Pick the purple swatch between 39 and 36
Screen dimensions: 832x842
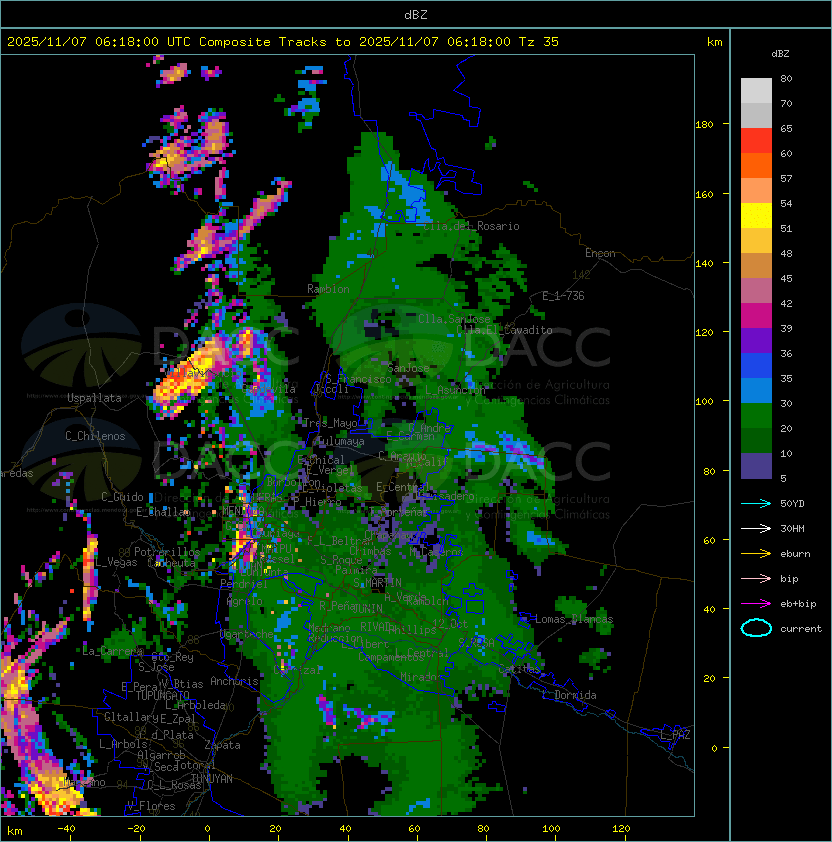pos(756,340)
